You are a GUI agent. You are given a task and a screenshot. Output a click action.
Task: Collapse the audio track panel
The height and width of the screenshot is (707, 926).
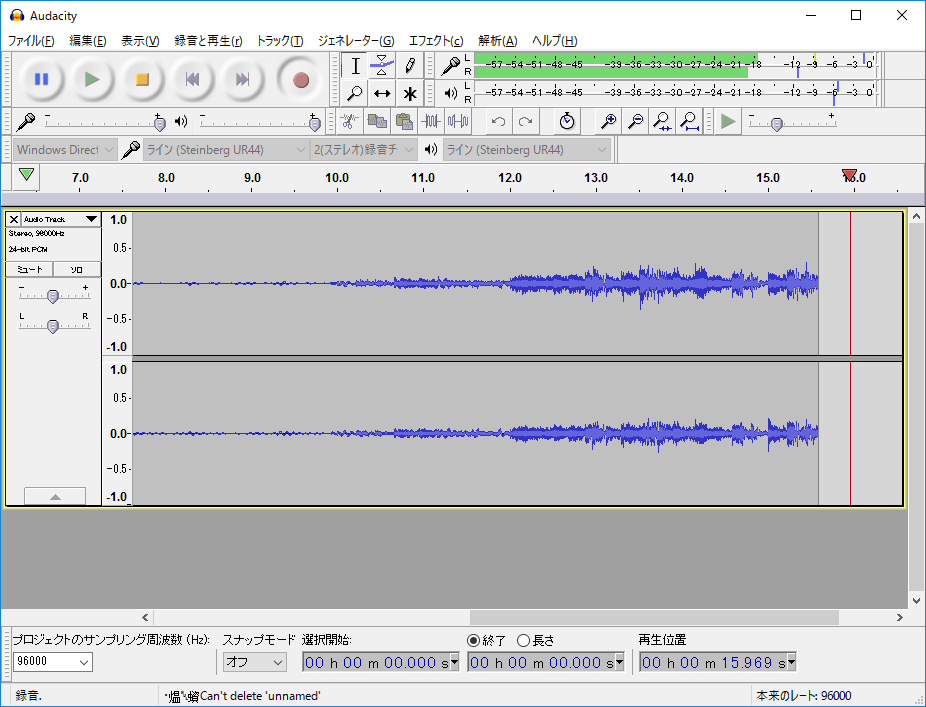point(55,496)
